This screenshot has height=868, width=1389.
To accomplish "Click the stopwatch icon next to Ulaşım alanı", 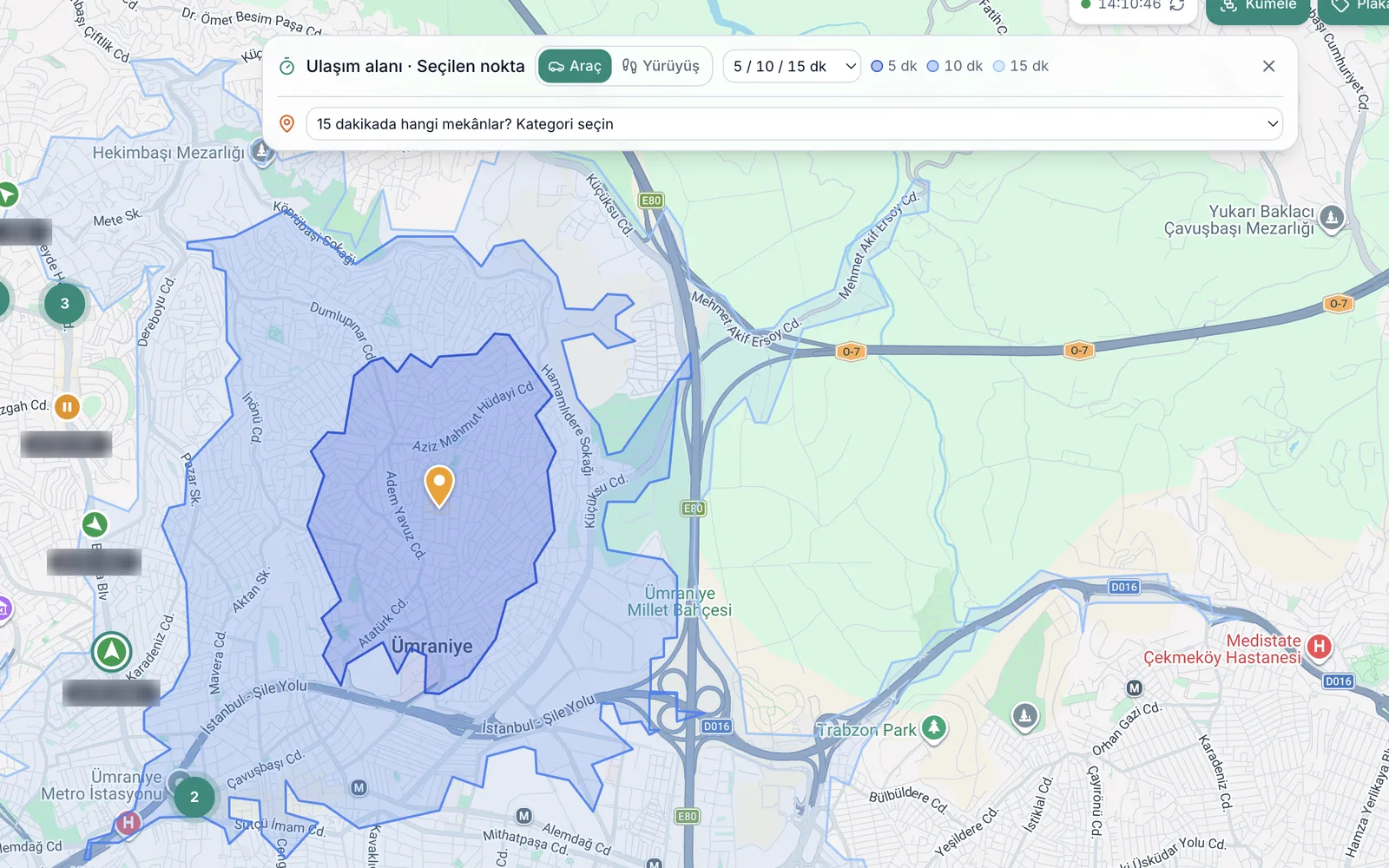I will (287, 67).
